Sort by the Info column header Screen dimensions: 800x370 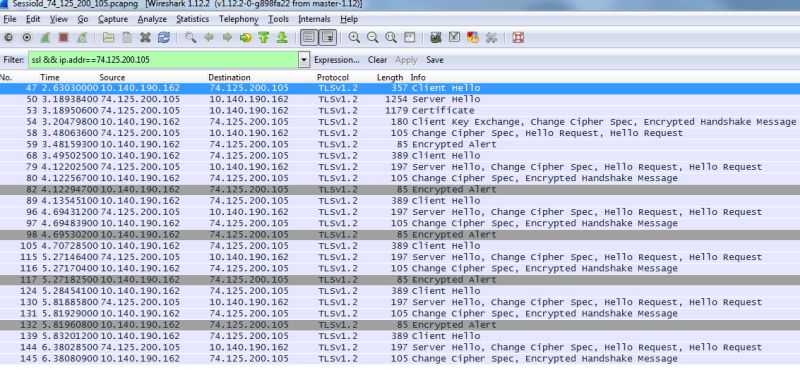coord(418,78)
